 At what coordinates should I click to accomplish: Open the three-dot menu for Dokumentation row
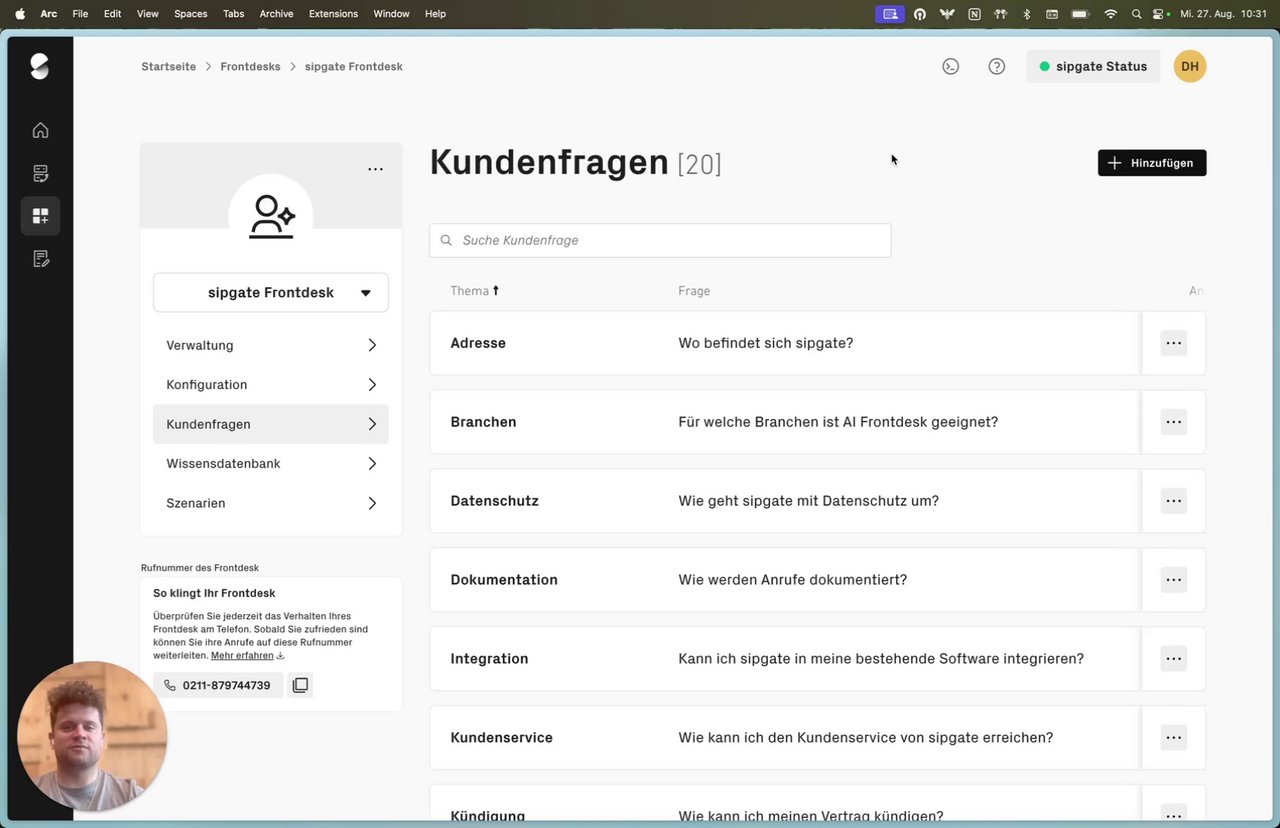coord(1174,580)
